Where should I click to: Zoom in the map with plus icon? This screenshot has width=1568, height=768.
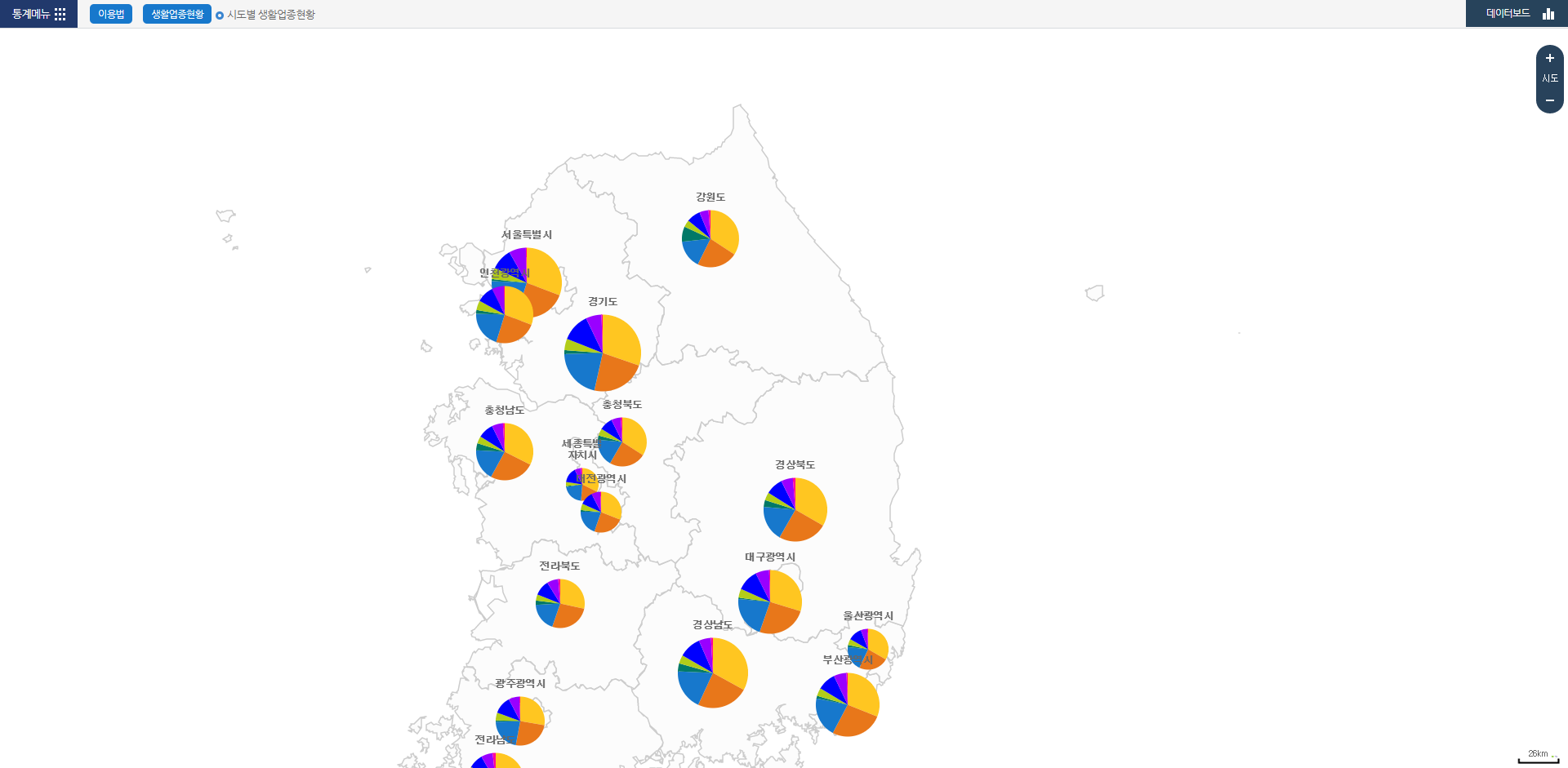1549,59
